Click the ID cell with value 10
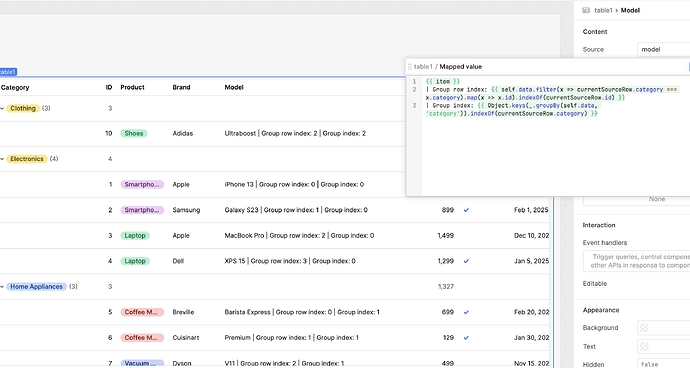This screenshot has height=368, width=690. tap(109, 133)
